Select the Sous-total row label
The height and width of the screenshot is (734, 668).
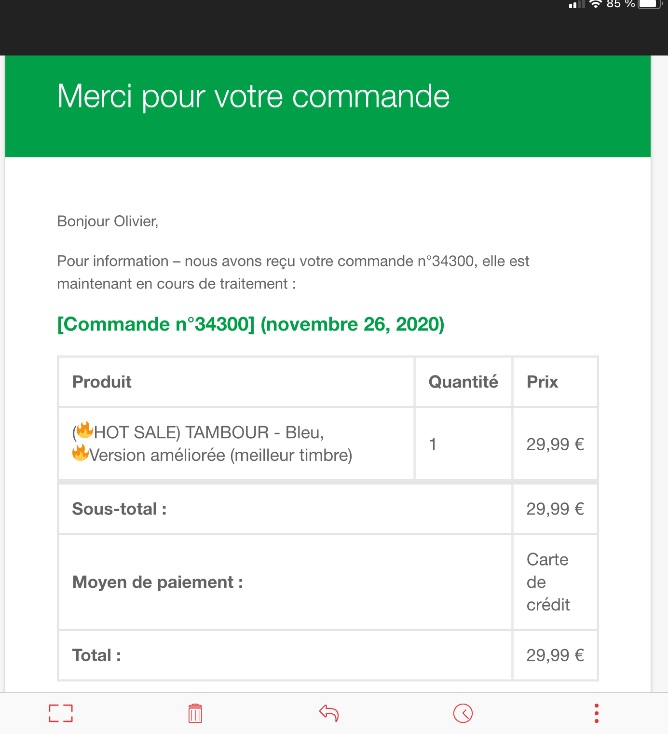click(119, 509)
